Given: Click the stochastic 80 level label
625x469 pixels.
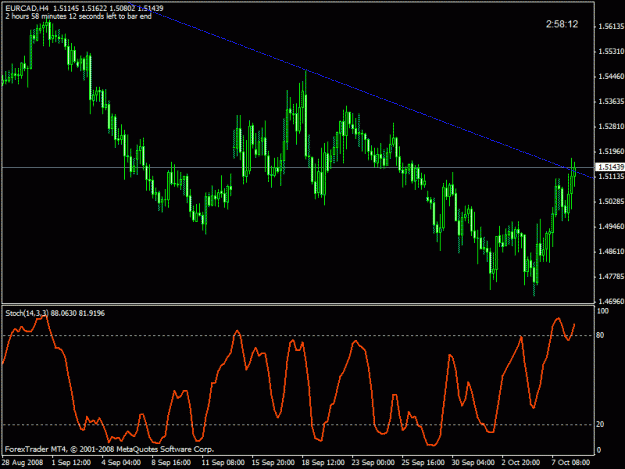Looking at the screenshot, I should 600,336.
